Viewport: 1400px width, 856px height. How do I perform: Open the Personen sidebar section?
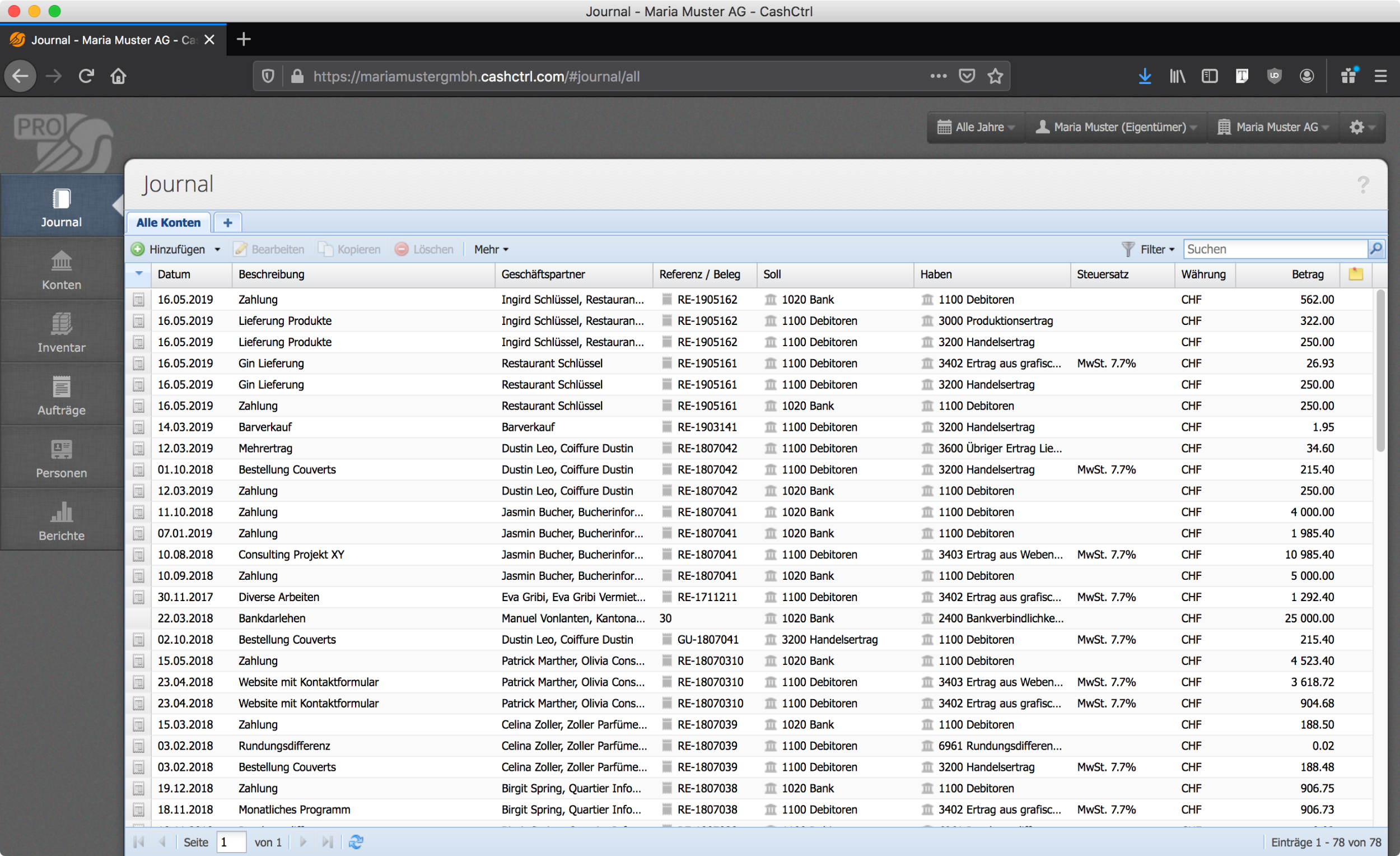pyautogui.click(x=62, y=458)
